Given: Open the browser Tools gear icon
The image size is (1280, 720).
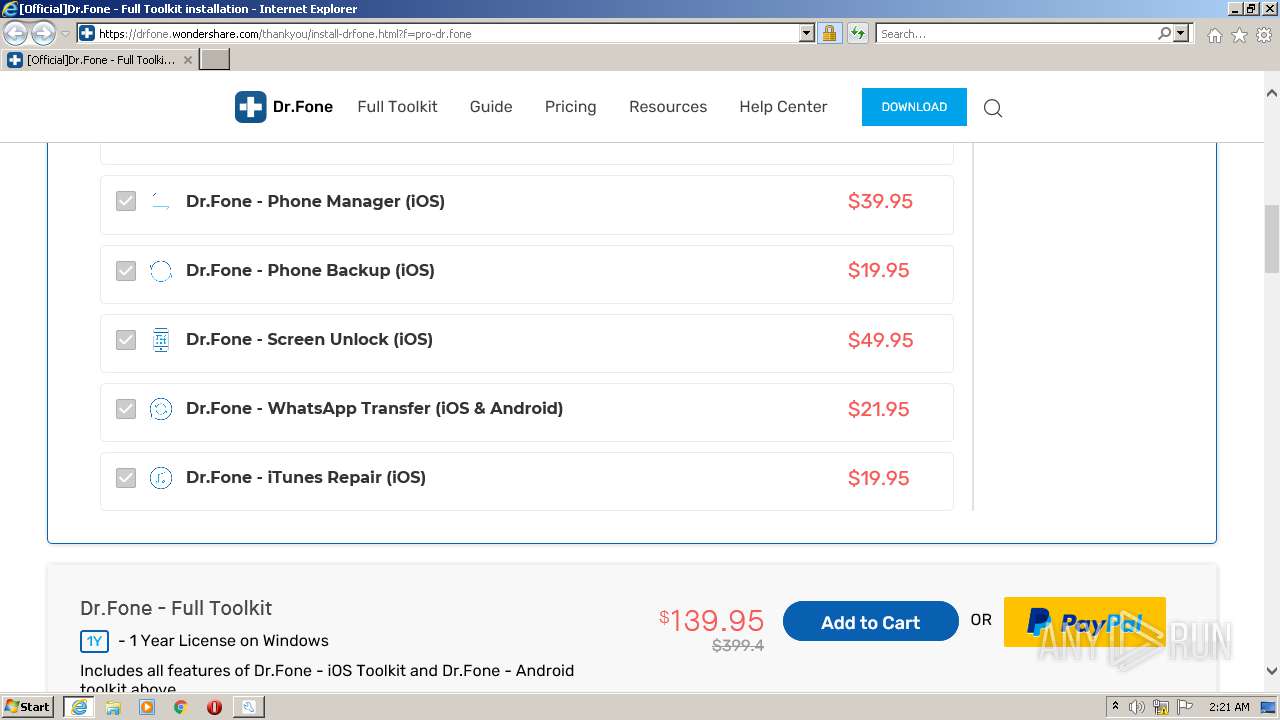Looking at the screenshot, I should (1264, 35).
